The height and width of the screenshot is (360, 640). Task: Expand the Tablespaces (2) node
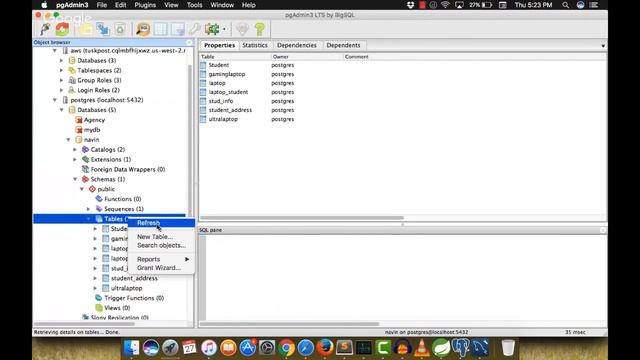coord(62,70)
